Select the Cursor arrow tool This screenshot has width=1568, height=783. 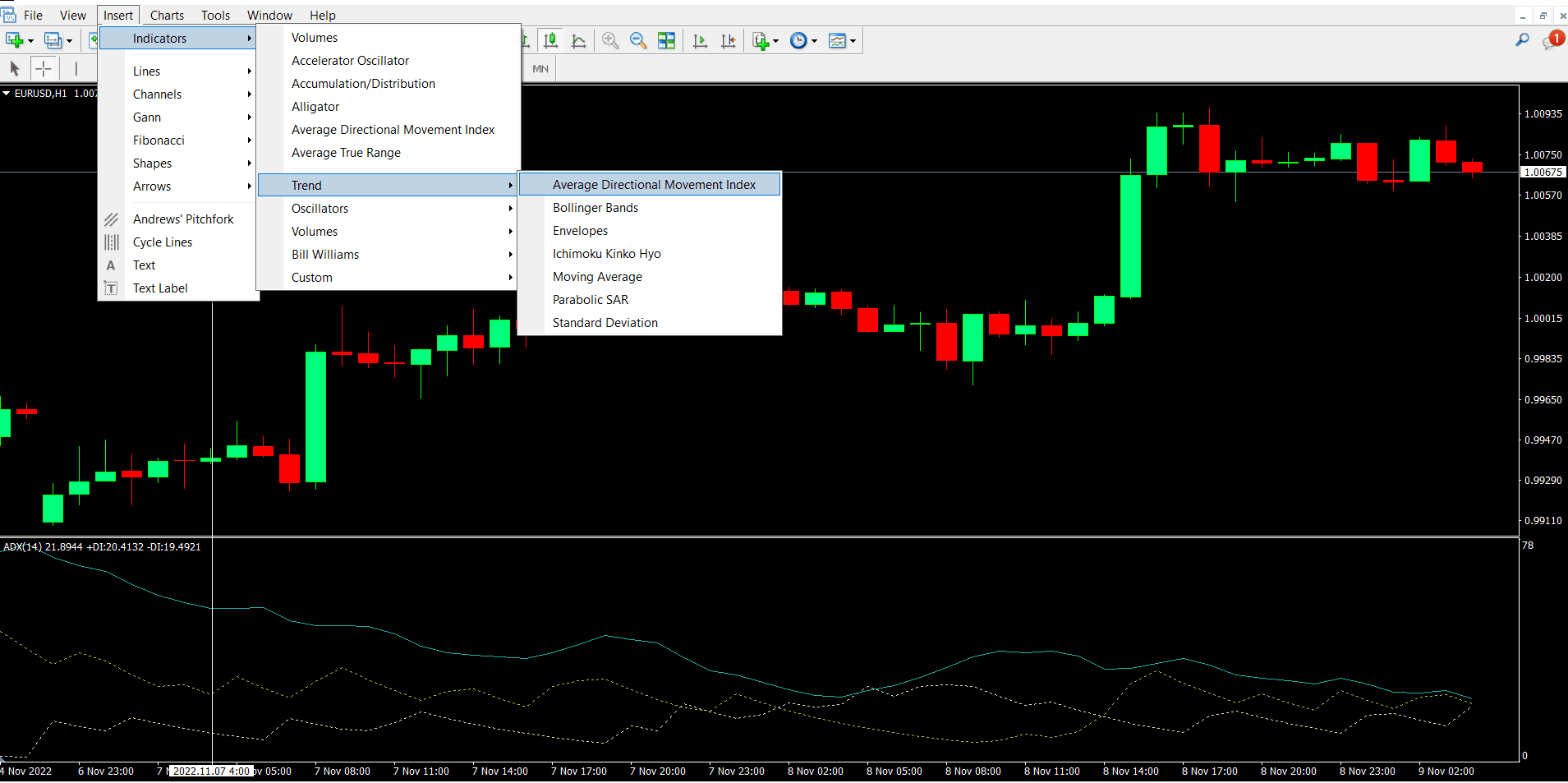click(x=14, y=68)
